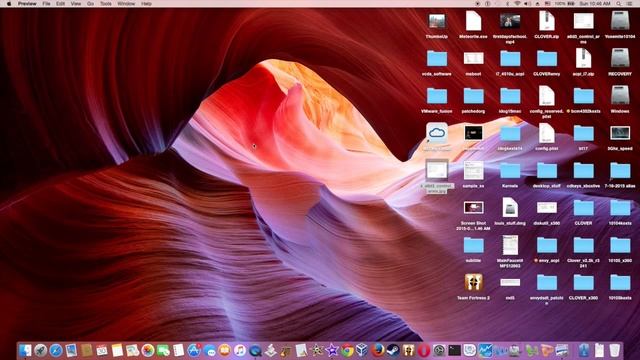
Task: Select the Team Fortress 2 desktop icon
Action: (x=473, y=282)
